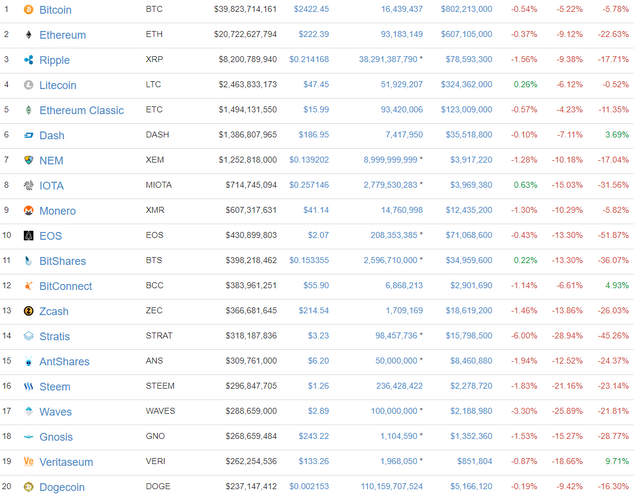The height and width of the screenshot is (499, 640).
Task: Click the Zcash logo icon
Action: pyautogui.click(x=29, y=311)
